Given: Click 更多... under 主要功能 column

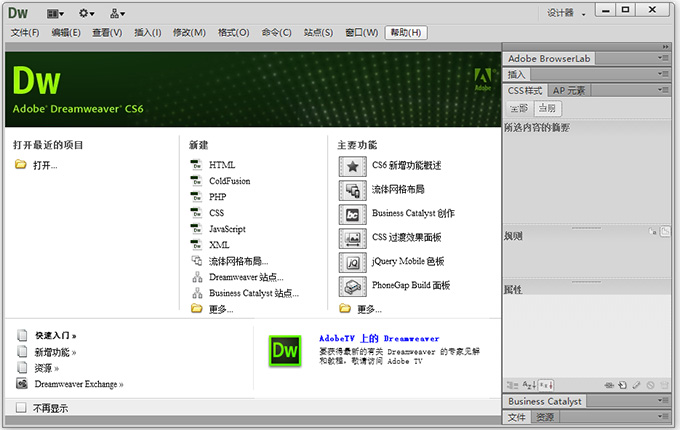Looking at the screenshot, I should (369, 309).
